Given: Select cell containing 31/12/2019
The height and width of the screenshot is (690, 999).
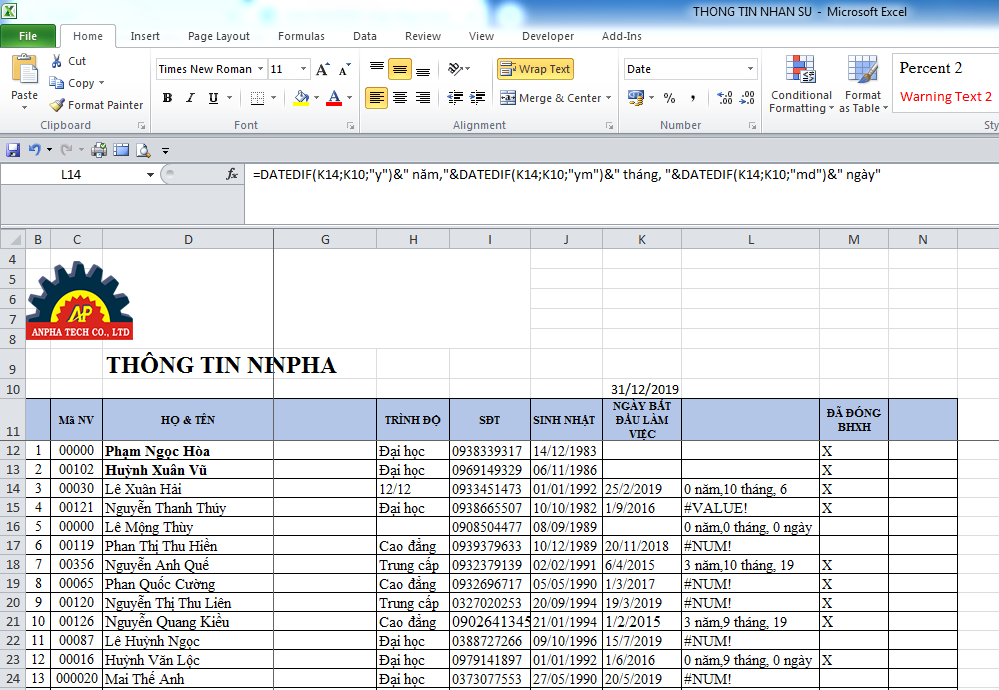Looking at the screenshot, I should (x=642, y=389).
